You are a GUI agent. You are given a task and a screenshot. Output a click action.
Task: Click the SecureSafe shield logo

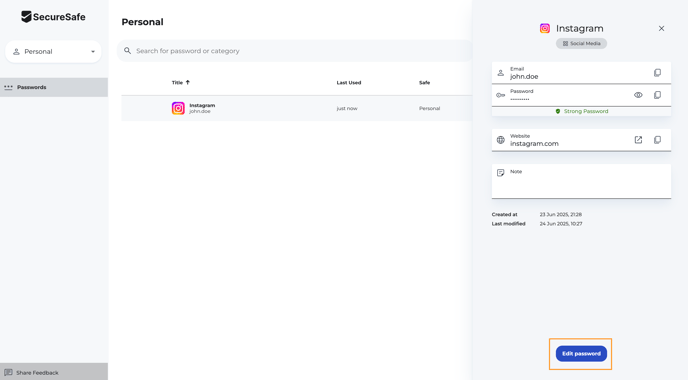[26, 17]
